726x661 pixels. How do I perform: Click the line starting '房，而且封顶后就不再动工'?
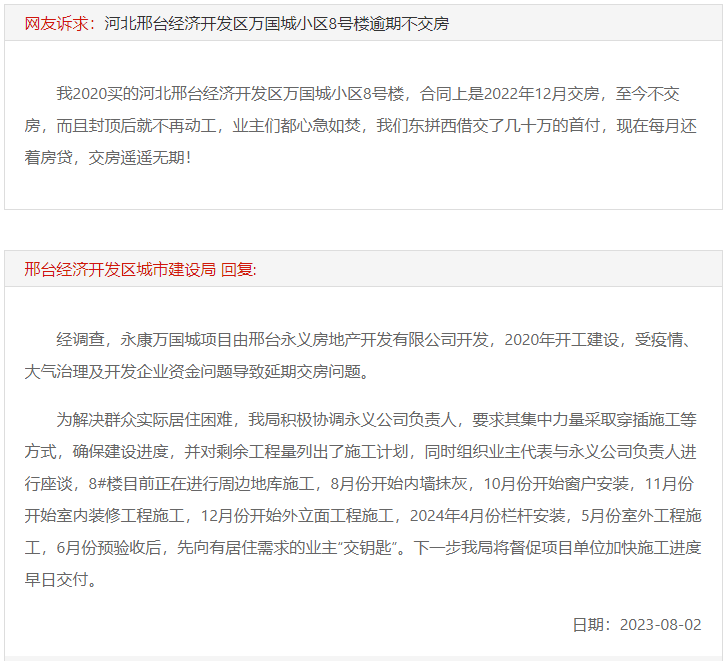pos(360,126)
